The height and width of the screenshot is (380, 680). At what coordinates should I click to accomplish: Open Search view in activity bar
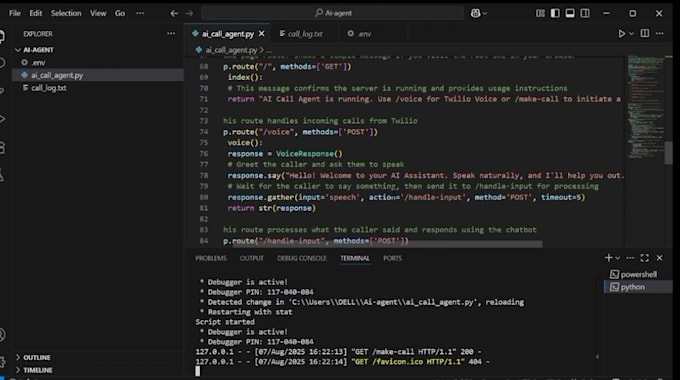click(2, 63)
